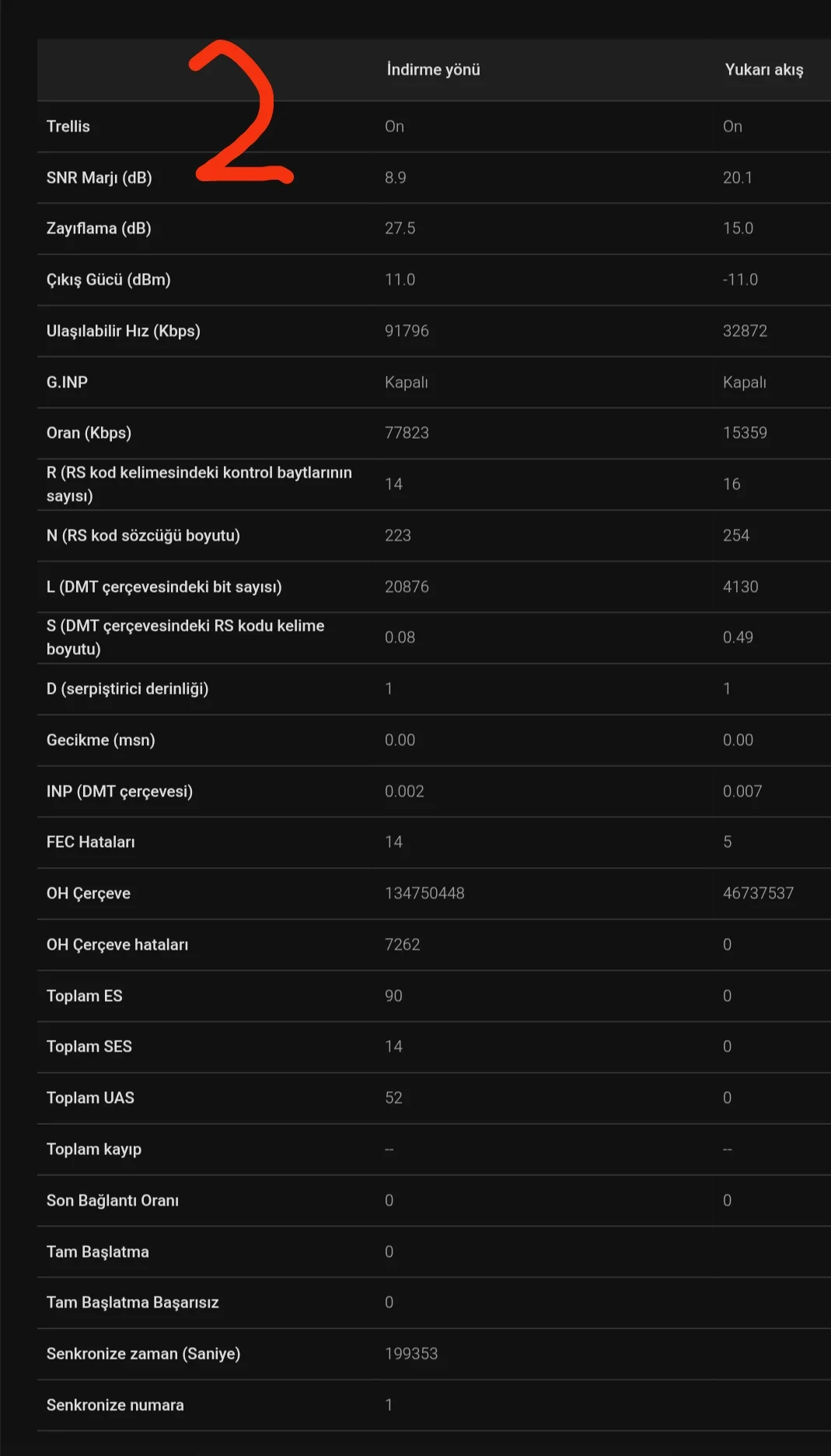Click the Senkronize zaman value 199353

coord(411,1354)
